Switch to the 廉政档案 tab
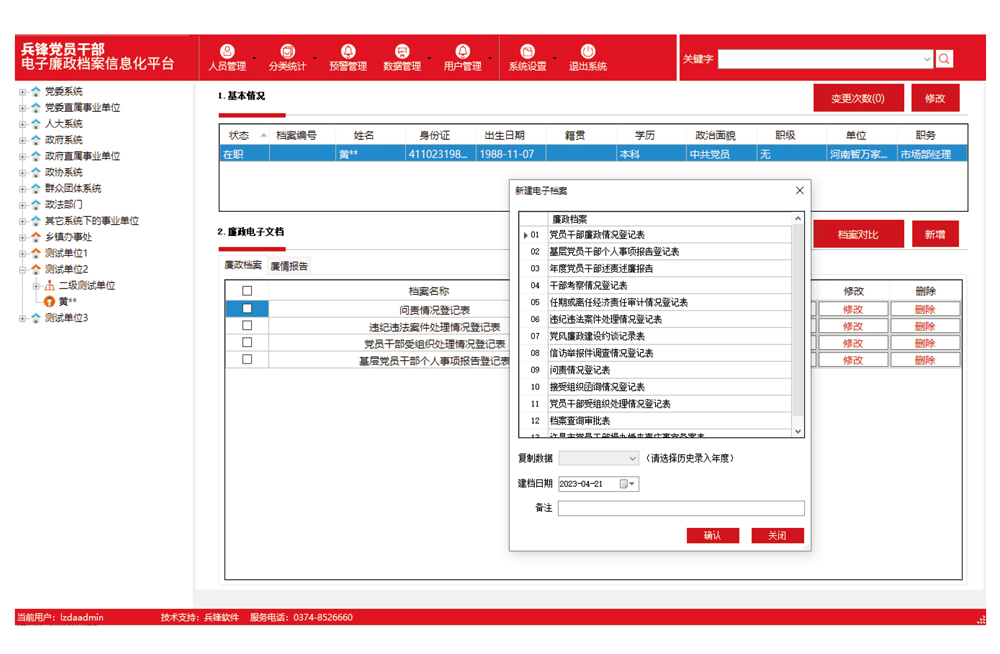 click(243, 265)
